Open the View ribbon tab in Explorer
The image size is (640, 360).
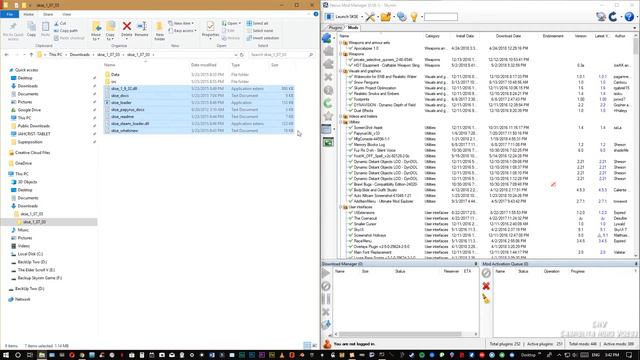(x=67, y=14)
